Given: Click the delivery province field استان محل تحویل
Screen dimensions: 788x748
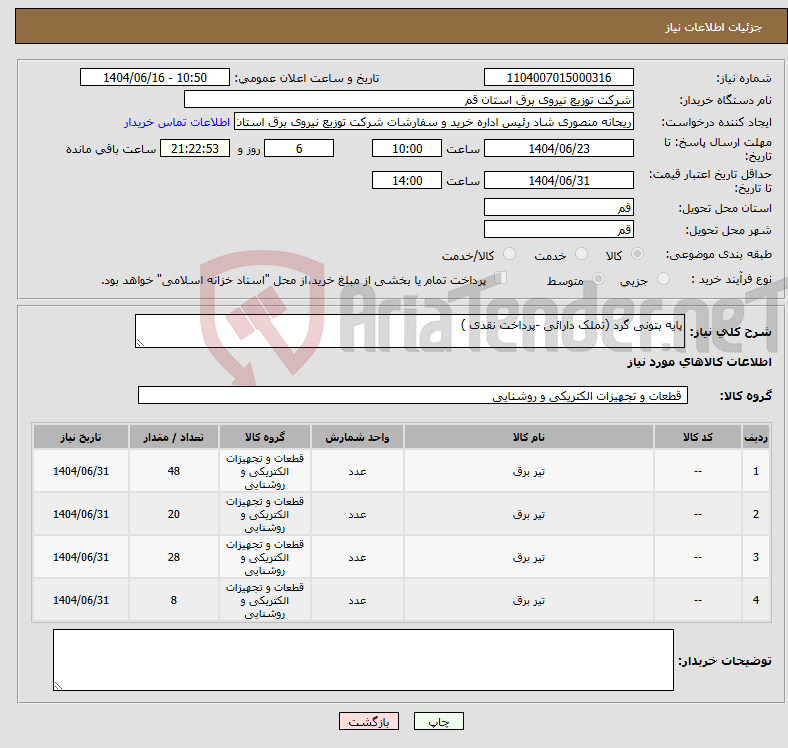Looking at the screenshot, I should (558, 207).
